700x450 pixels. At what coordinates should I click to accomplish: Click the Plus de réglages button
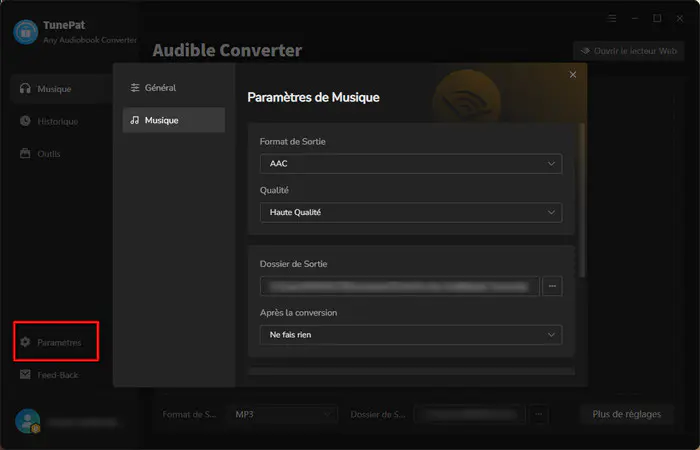coord(626,414)
